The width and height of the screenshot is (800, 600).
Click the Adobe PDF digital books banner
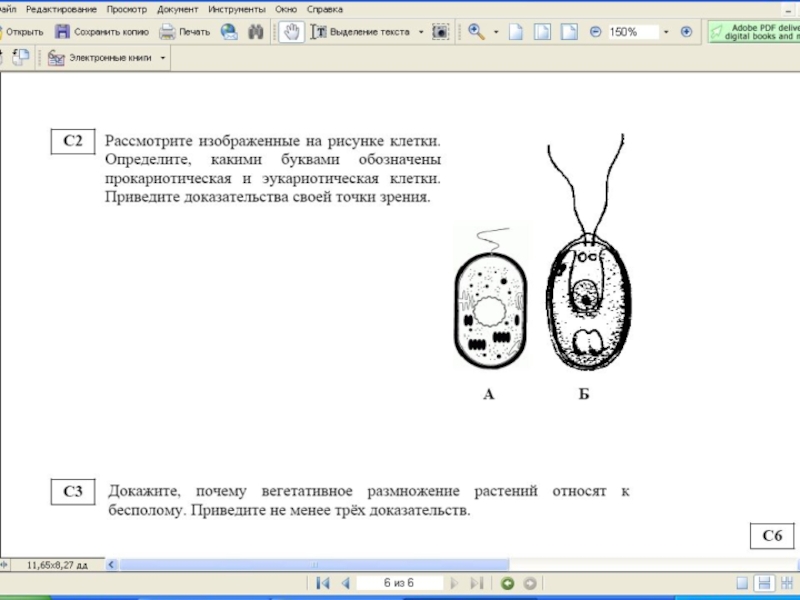(756, 32)
